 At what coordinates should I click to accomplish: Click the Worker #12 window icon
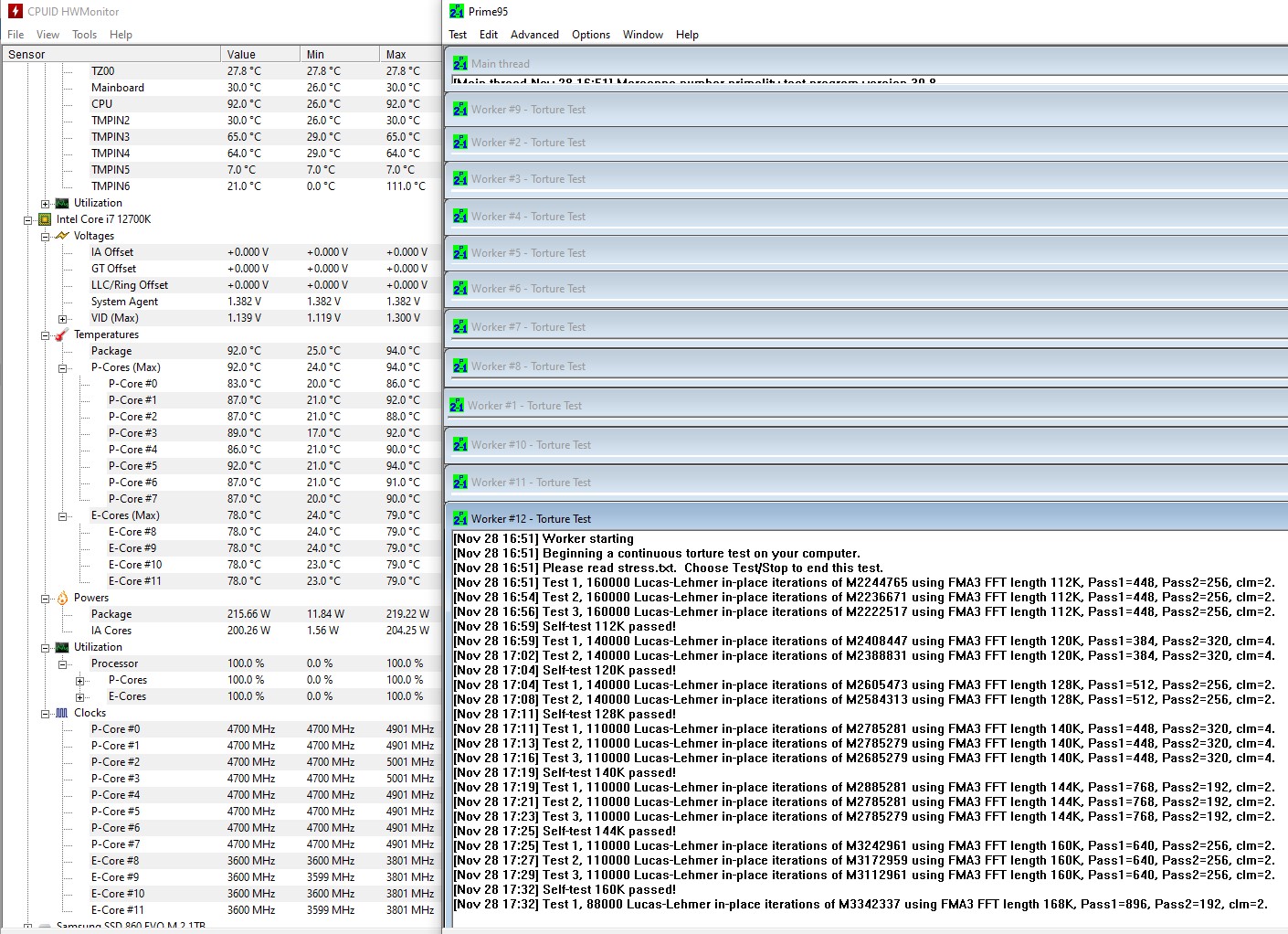pyautogui.click(x=460, y=519)
